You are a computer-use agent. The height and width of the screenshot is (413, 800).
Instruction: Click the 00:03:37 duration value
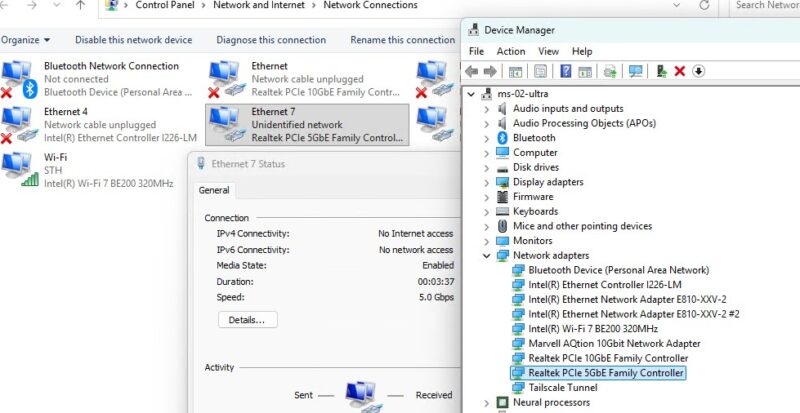pyautogui.click(x=436, y=282)
